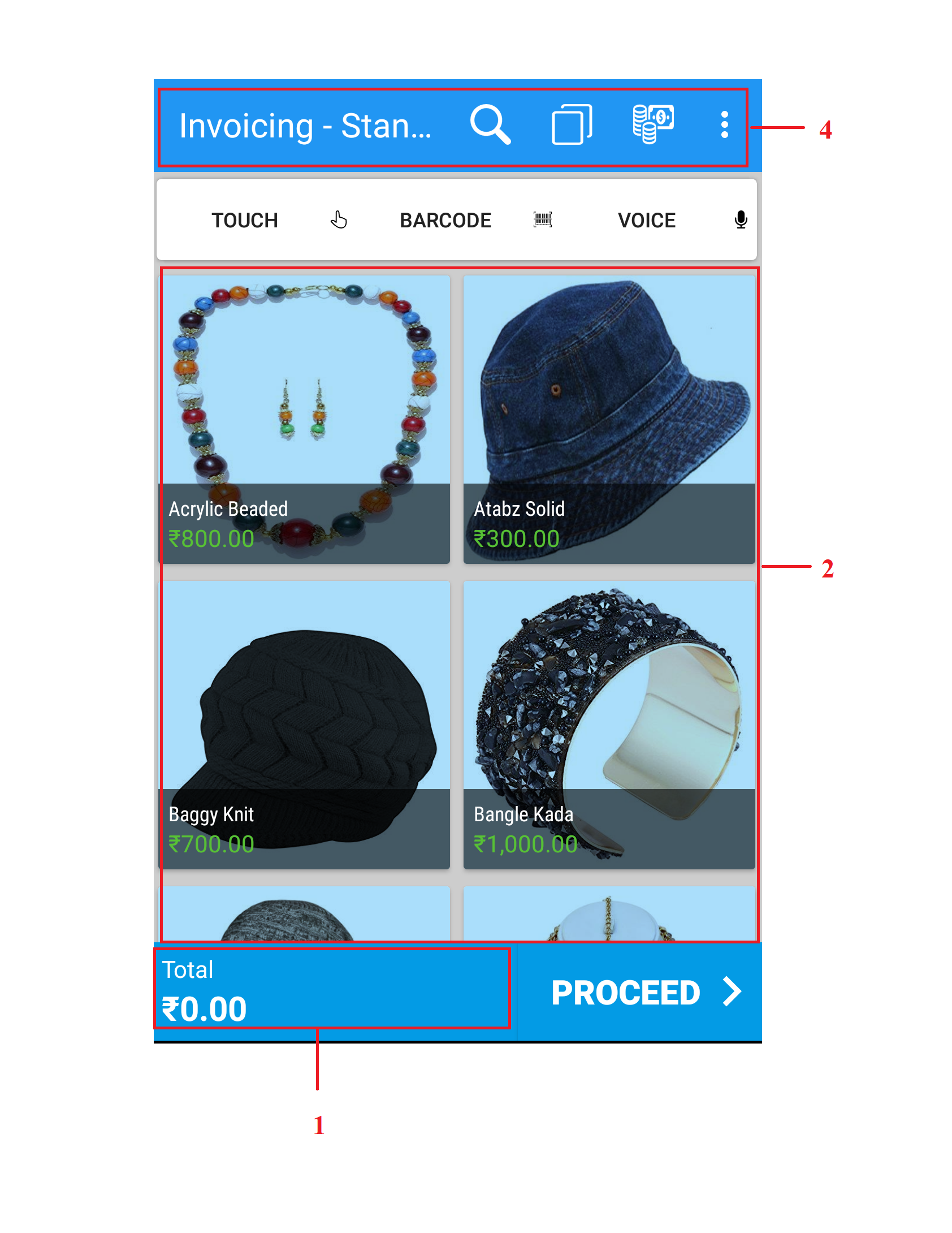Screen dimensions: 952x1233
Task: Select the partially visible gold necklace item
Action: tap(609, 914)
